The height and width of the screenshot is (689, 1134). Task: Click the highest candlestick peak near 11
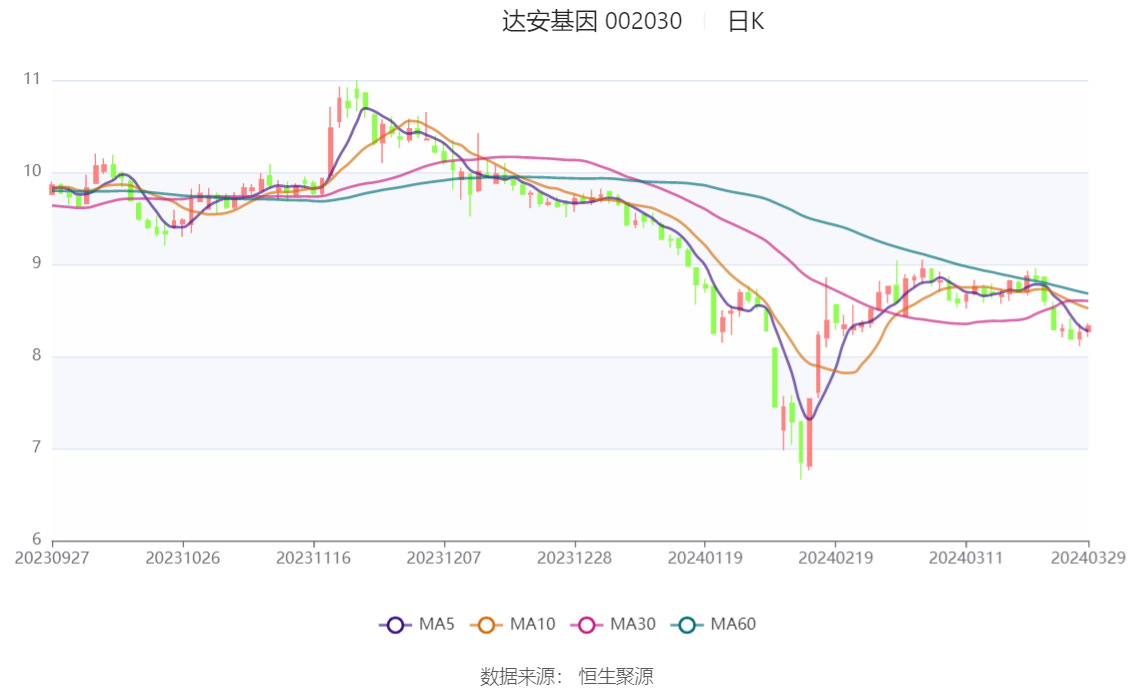tap(357, 95)
